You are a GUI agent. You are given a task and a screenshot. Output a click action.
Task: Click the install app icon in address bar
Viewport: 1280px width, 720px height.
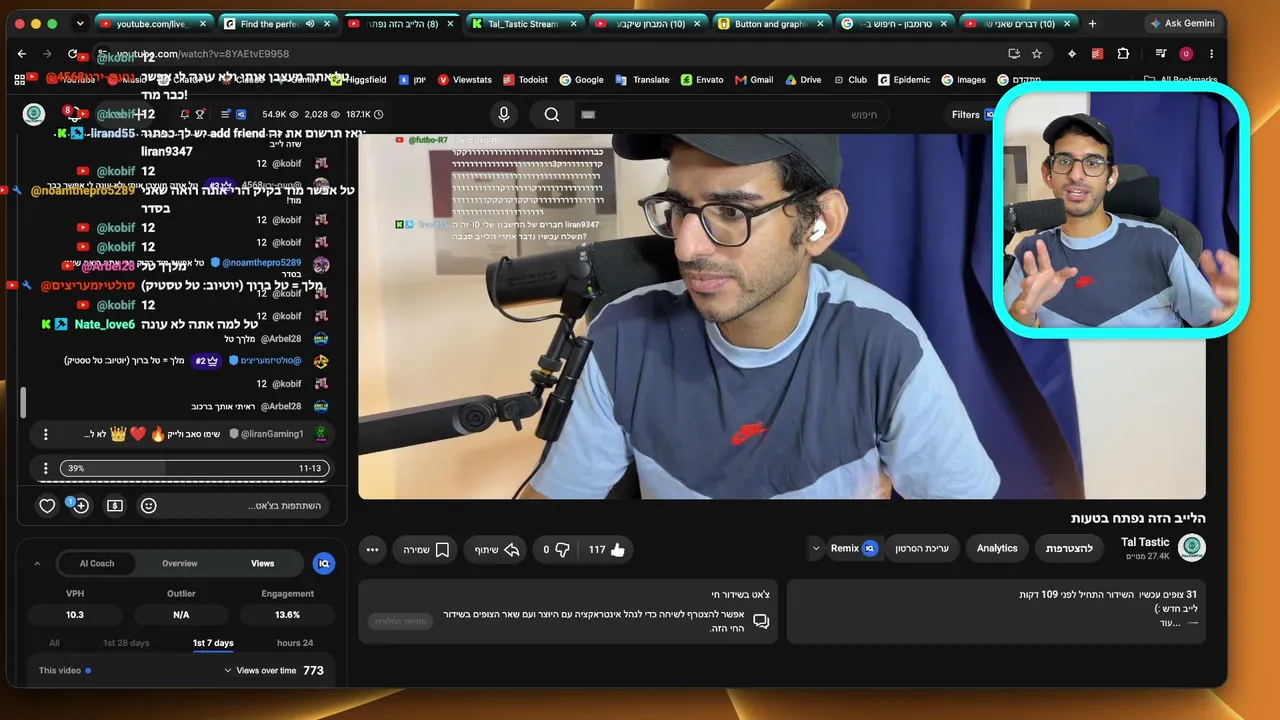click(1013, 54)
